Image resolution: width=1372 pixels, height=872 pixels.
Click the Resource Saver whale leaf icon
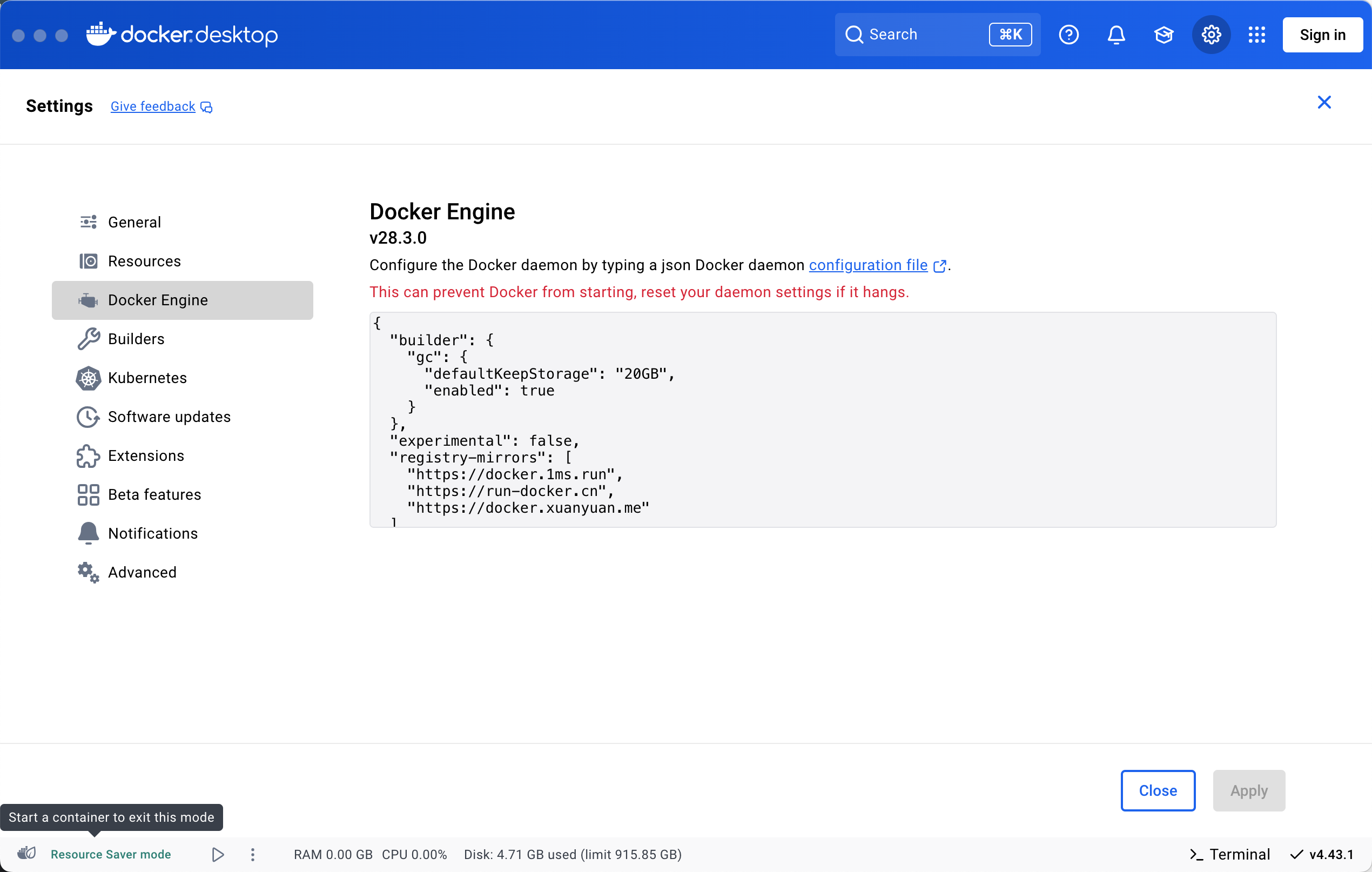[27, 853]
